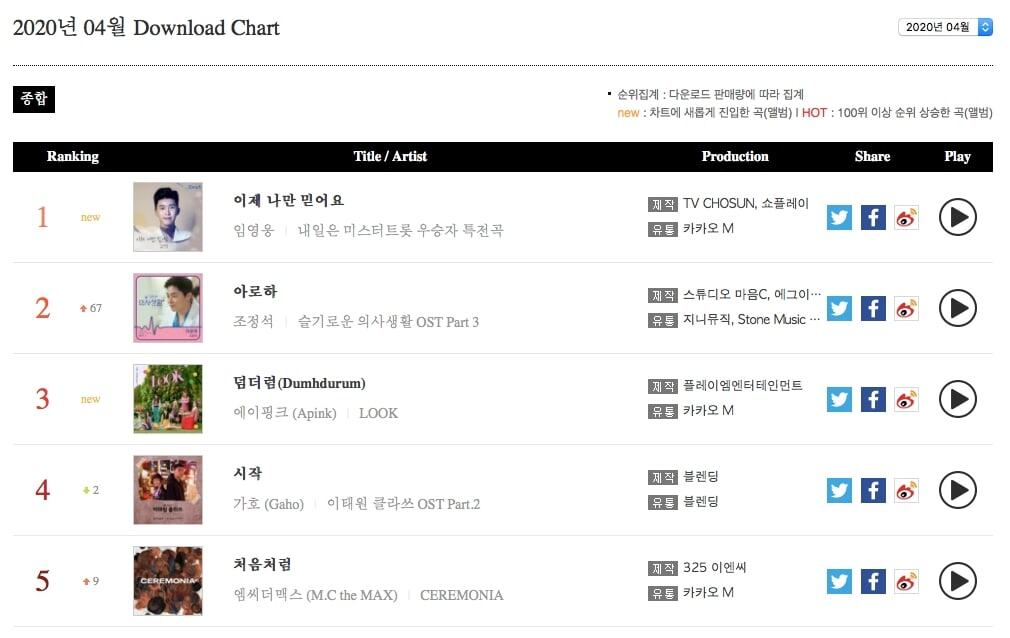Open artist link 임영웅

click(251, 230)
